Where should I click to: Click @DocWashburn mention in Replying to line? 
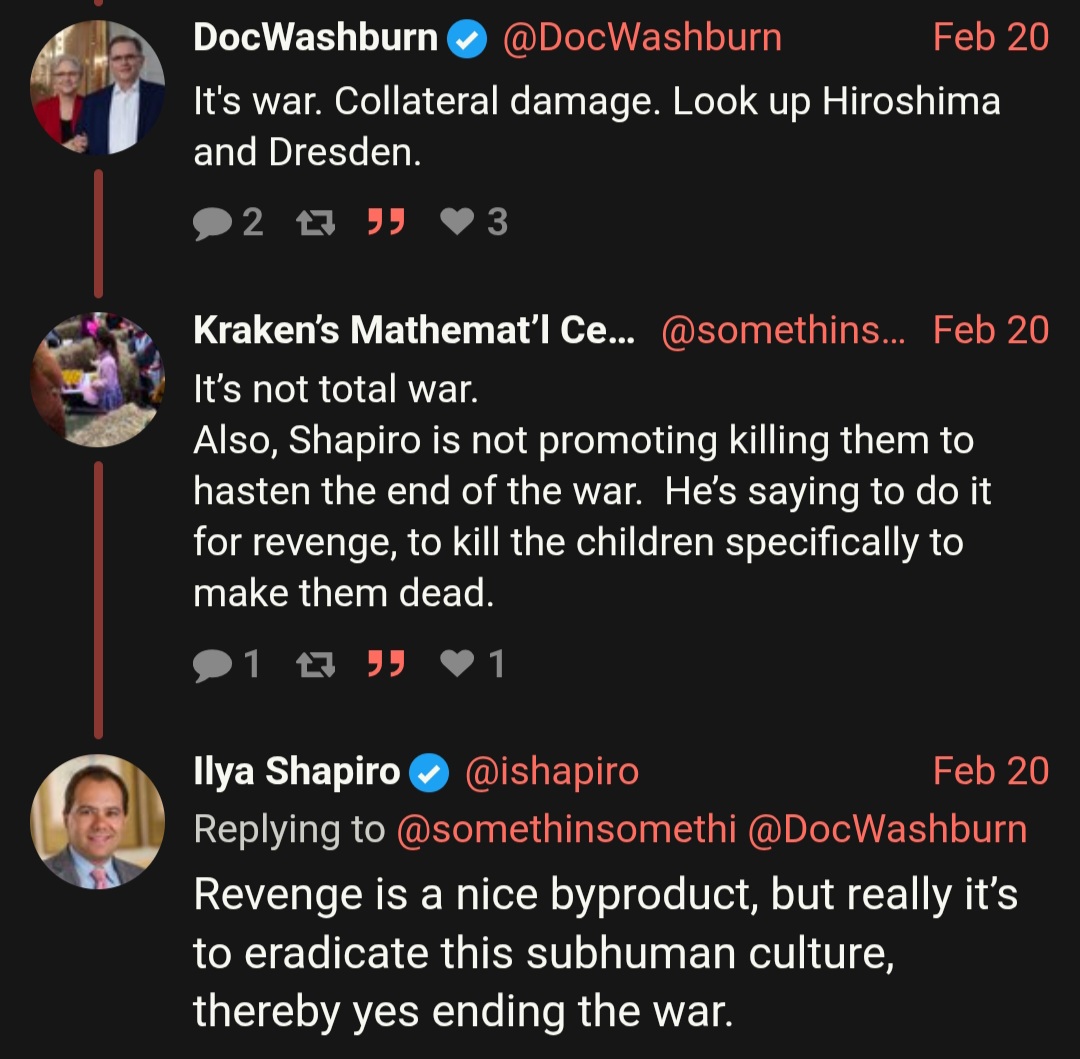coord(887,829)
